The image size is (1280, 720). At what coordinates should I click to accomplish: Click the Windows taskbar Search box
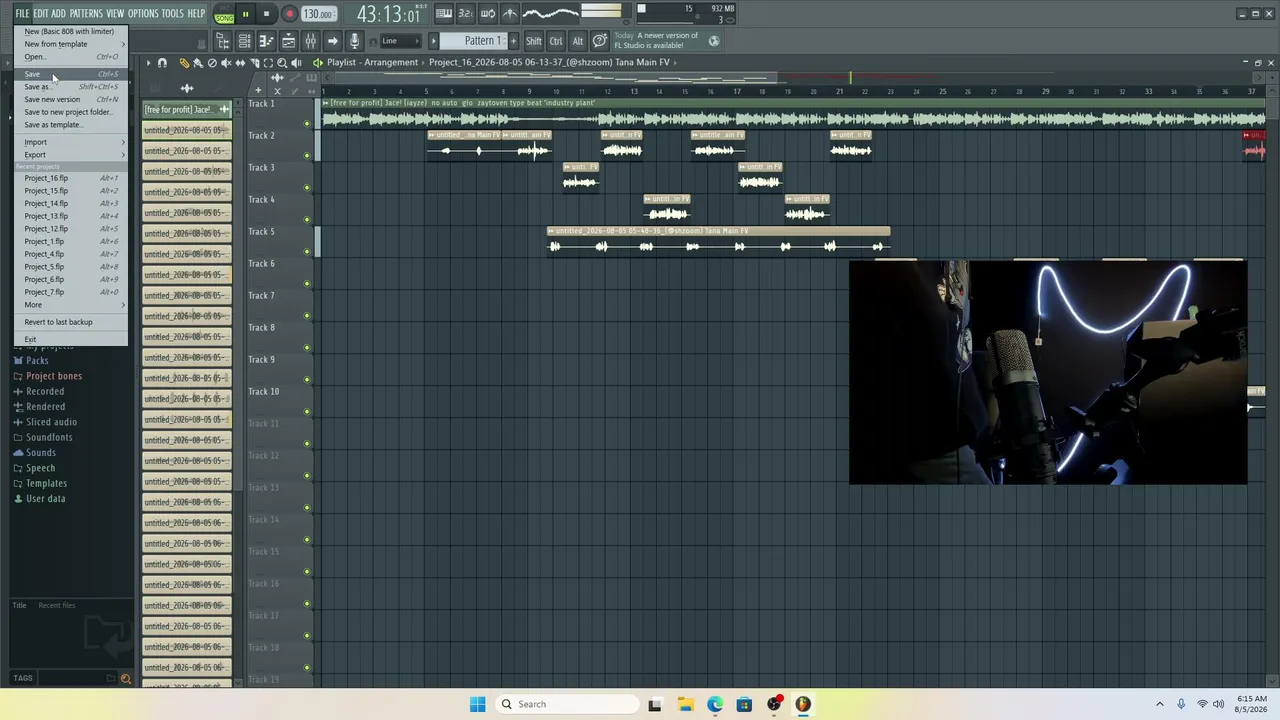pyautogui.click(x=567, y=704)
